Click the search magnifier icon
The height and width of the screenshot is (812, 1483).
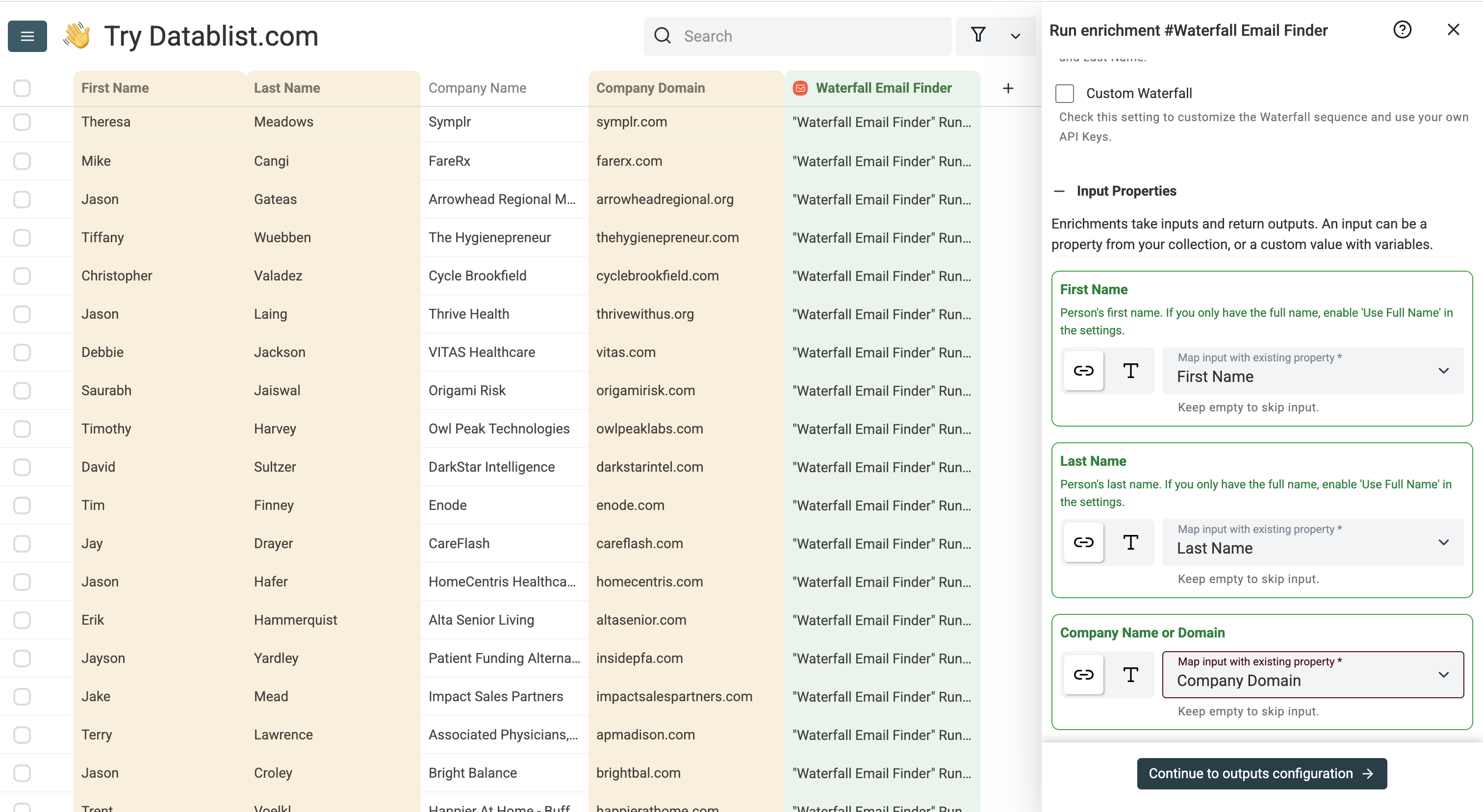[663, 36]
